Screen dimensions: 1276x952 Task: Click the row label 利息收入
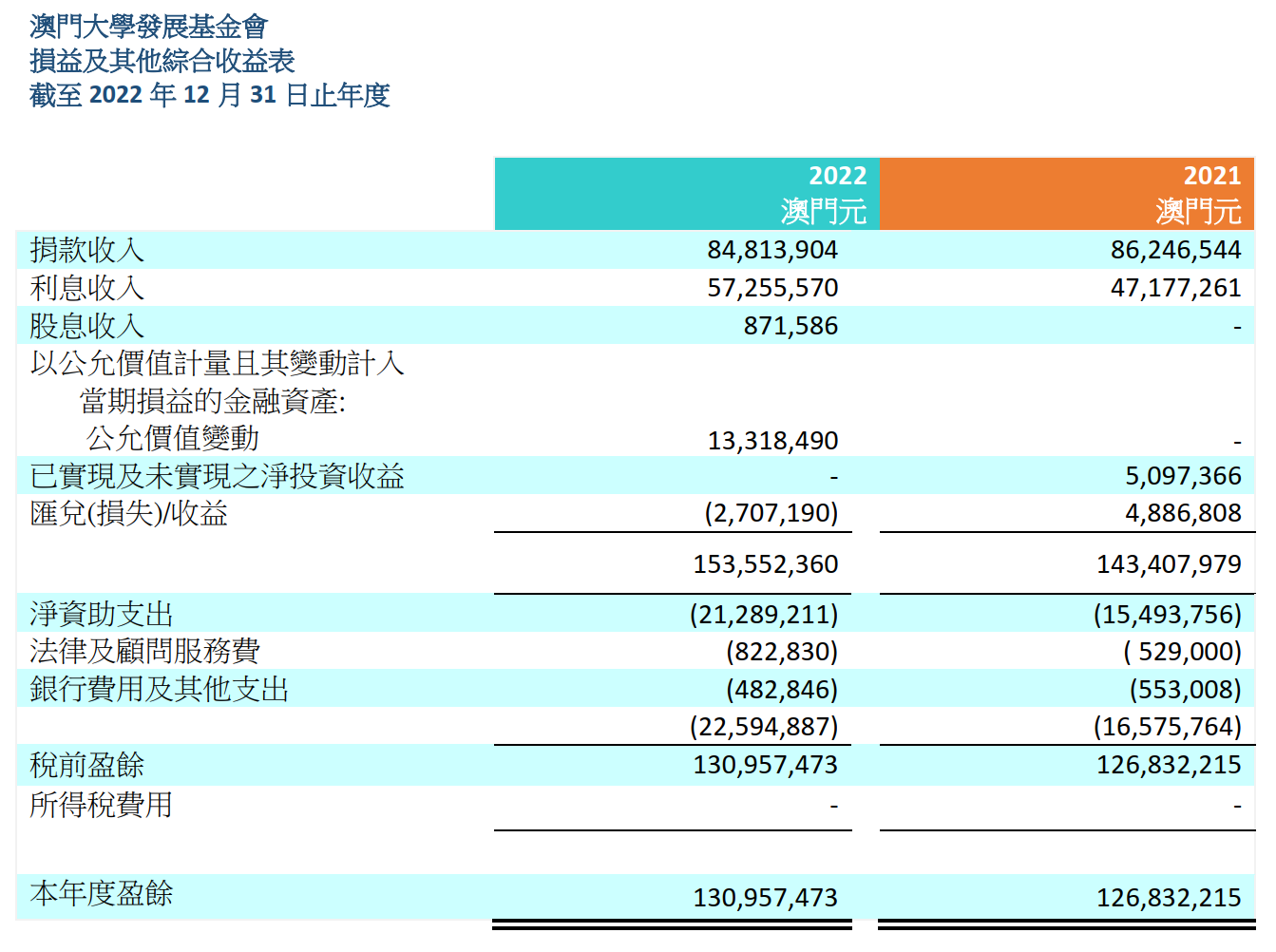[87, 288]
